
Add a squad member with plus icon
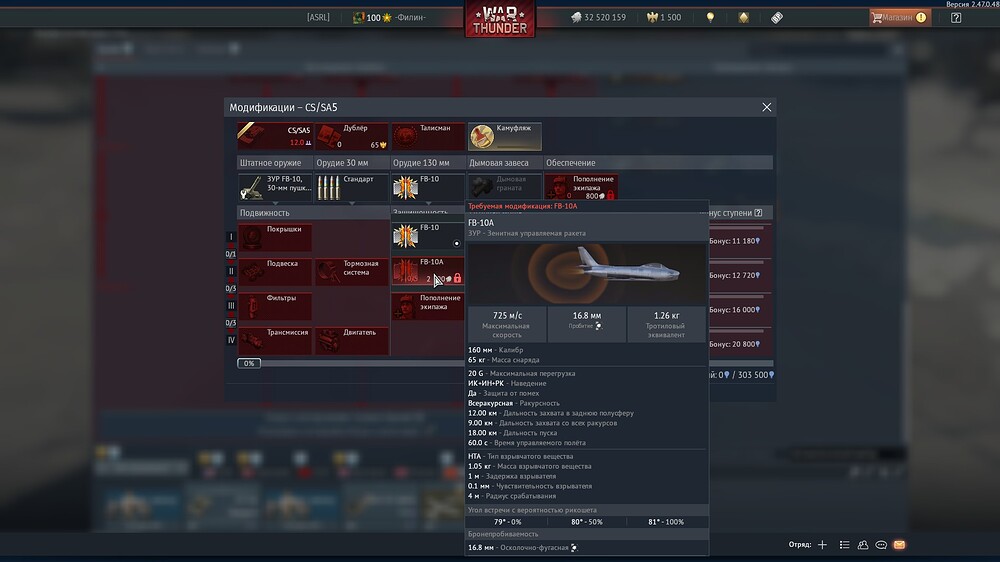tap(823, 545)
